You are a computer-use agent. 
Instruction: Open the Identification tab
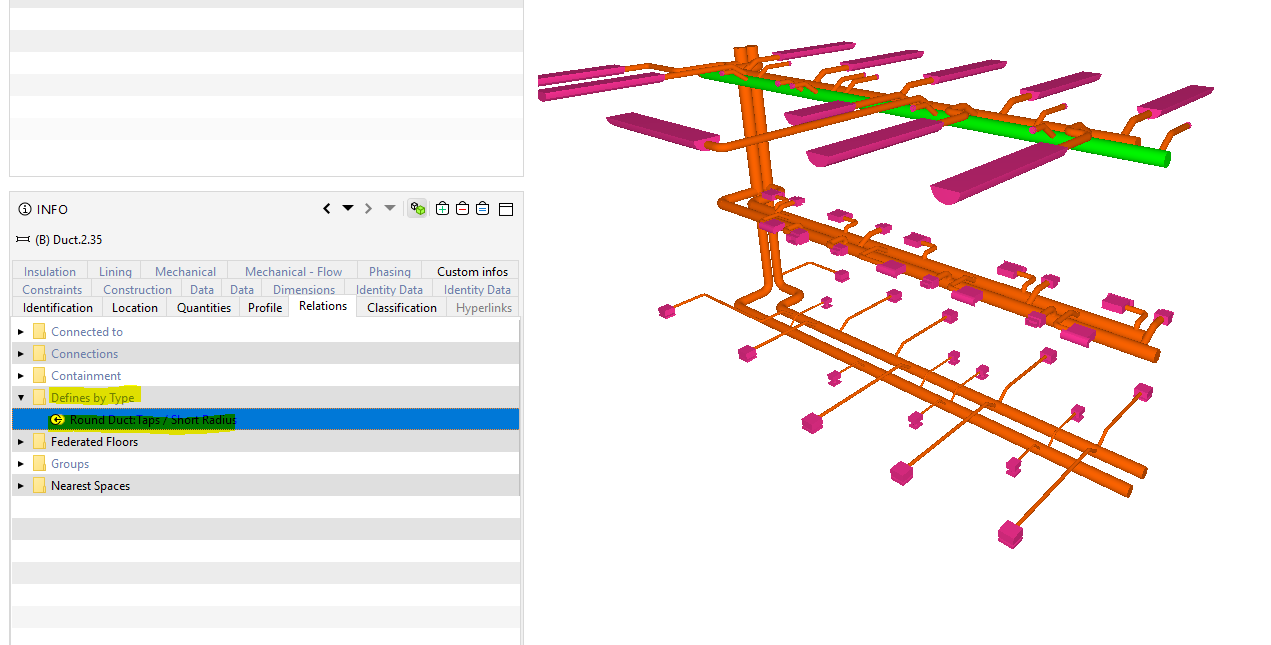point(58,308)
